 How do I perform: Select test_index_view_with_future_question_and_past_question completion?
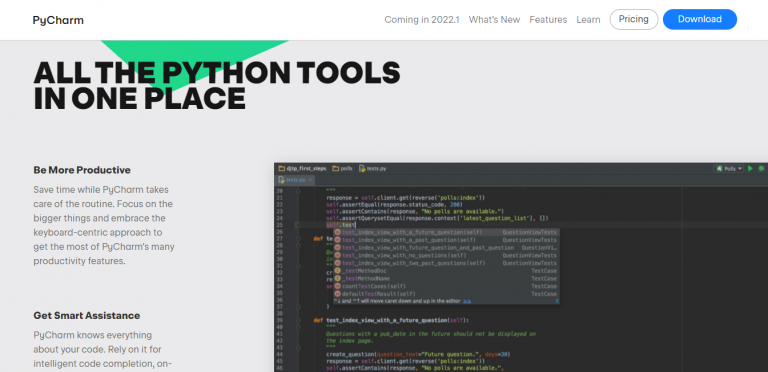[447, 248]
